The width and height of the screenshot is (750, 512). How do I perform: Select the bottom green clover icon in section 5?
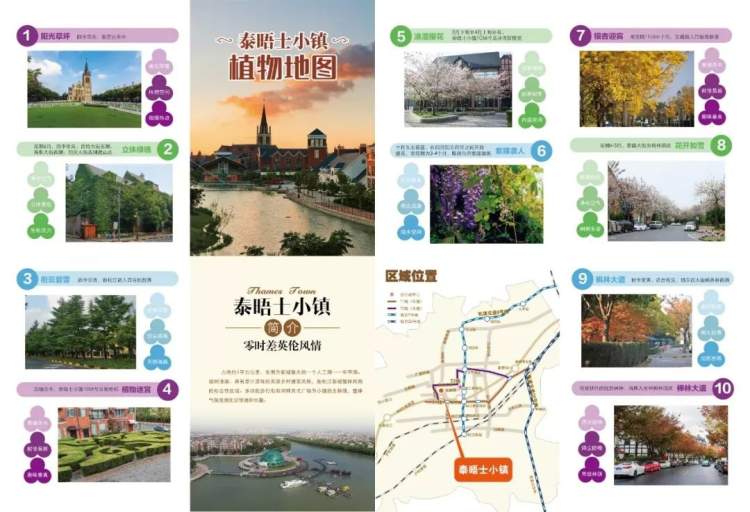tap(532, 116)
